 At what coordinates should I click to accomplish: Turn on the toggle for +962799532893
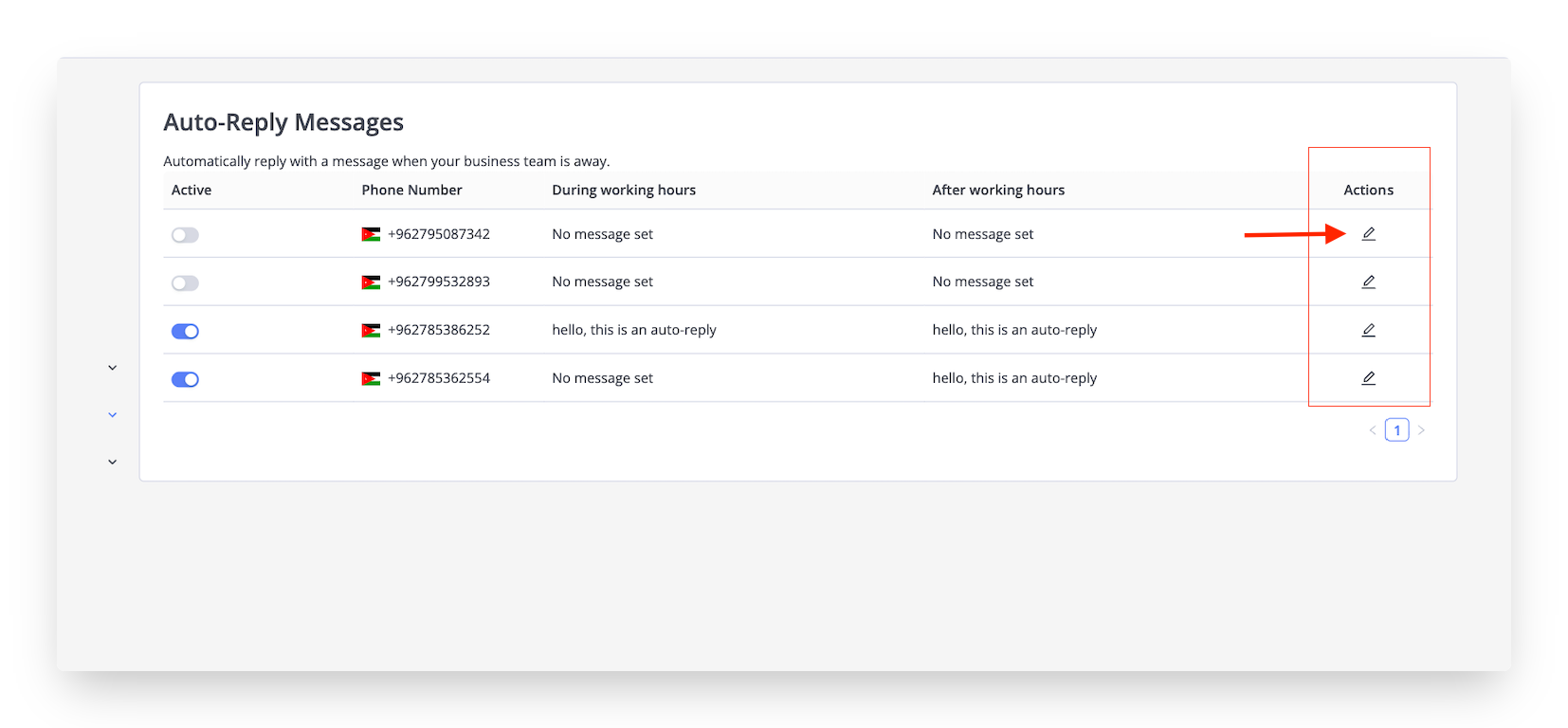click(185, 282)
